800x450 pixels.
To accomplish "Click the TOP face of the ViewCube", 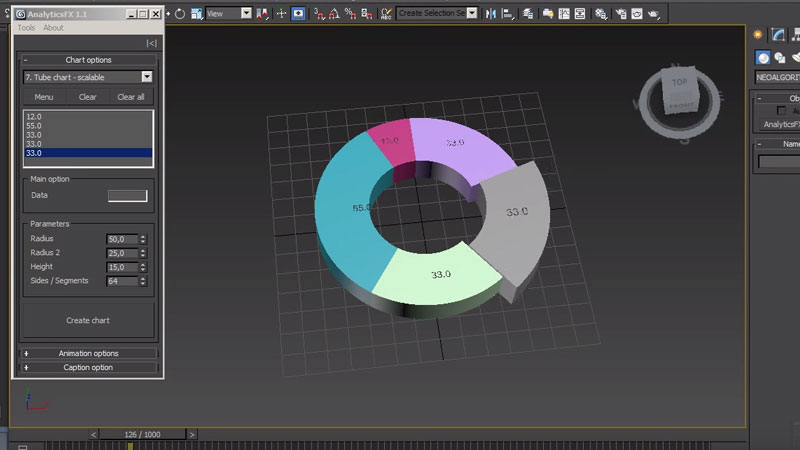I will [x=680, y=84].
